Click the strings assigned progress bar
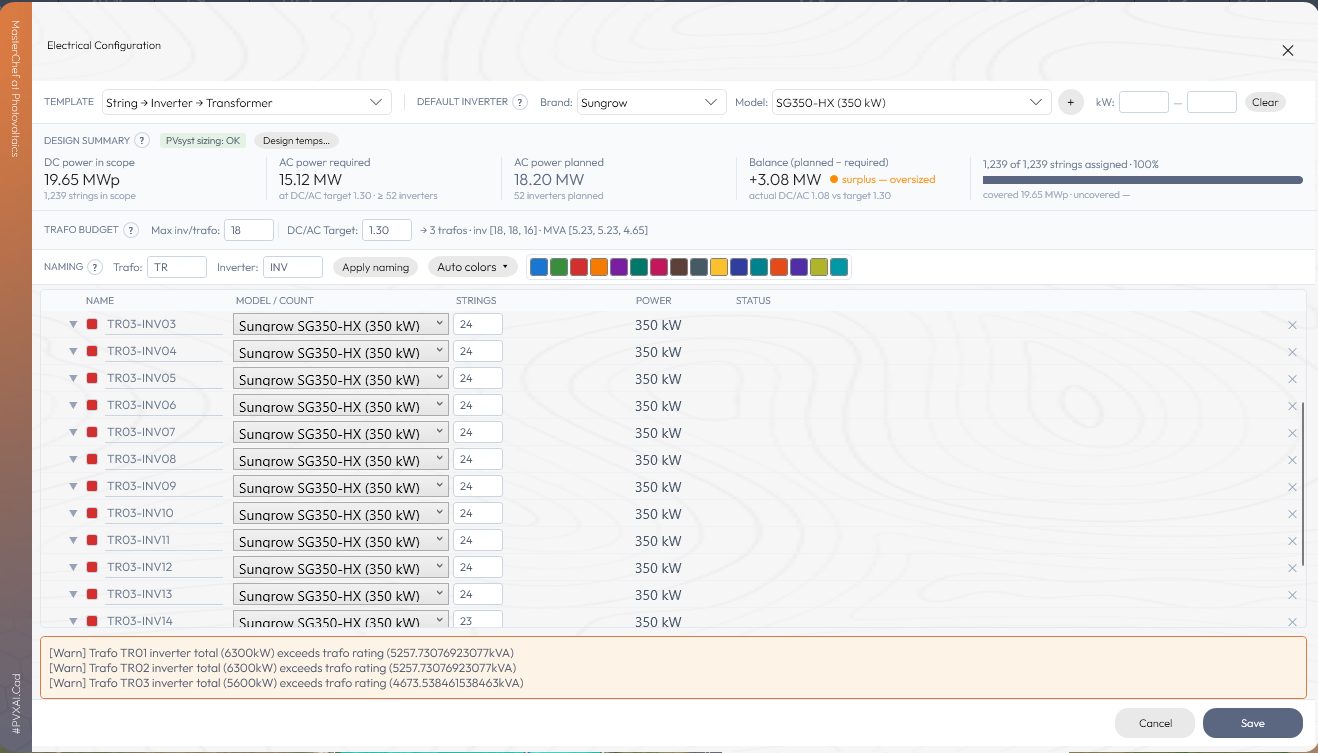Image resolution: width=1318 pixels, height=753 pixels. coord(1143,180)
